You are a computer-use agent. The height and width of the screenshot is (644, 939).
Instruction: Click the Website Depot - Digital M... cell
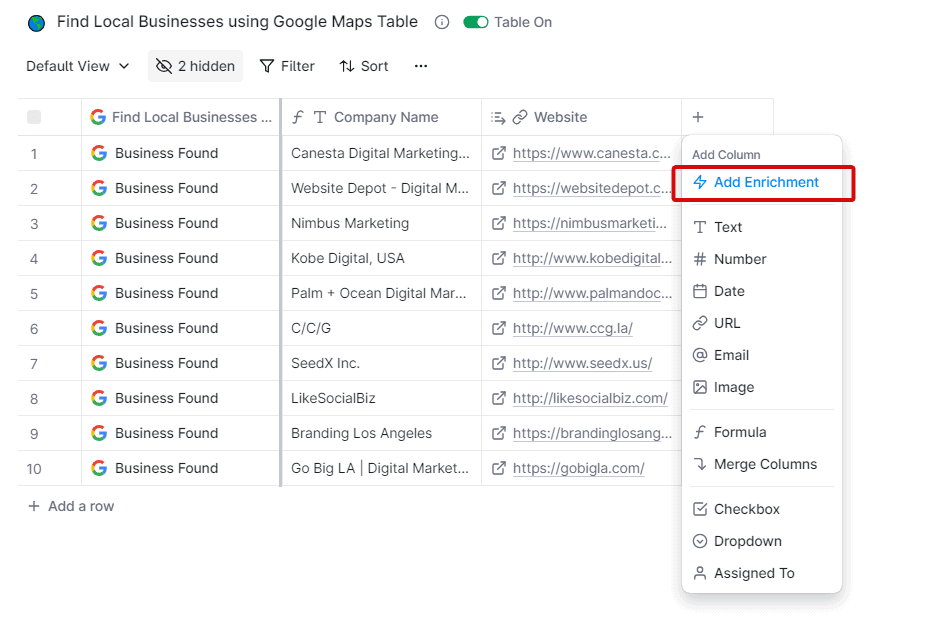(381, 188)
